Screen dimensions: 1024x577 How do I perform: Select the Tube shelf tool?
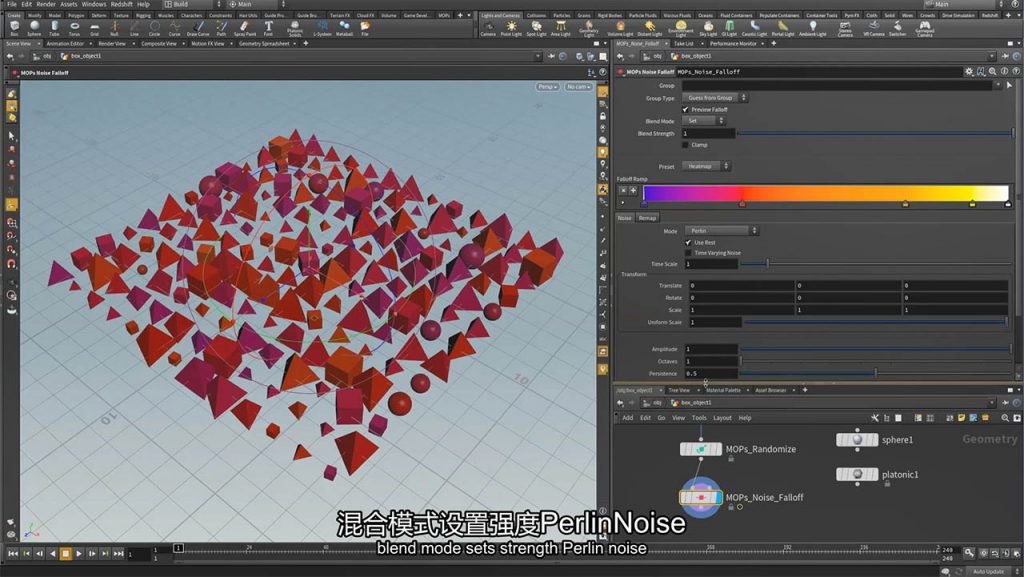coord(54,28)
